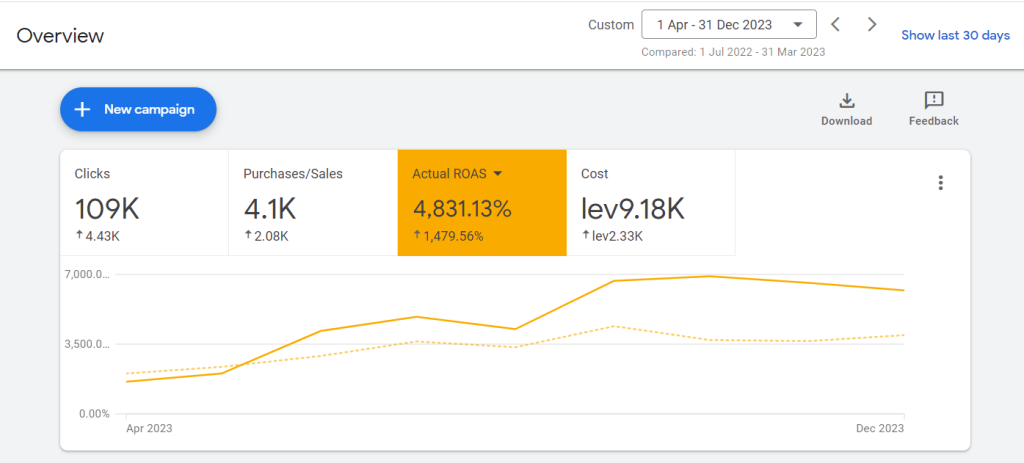Click the orange Actual ROAS tile

tap(482, 202)
